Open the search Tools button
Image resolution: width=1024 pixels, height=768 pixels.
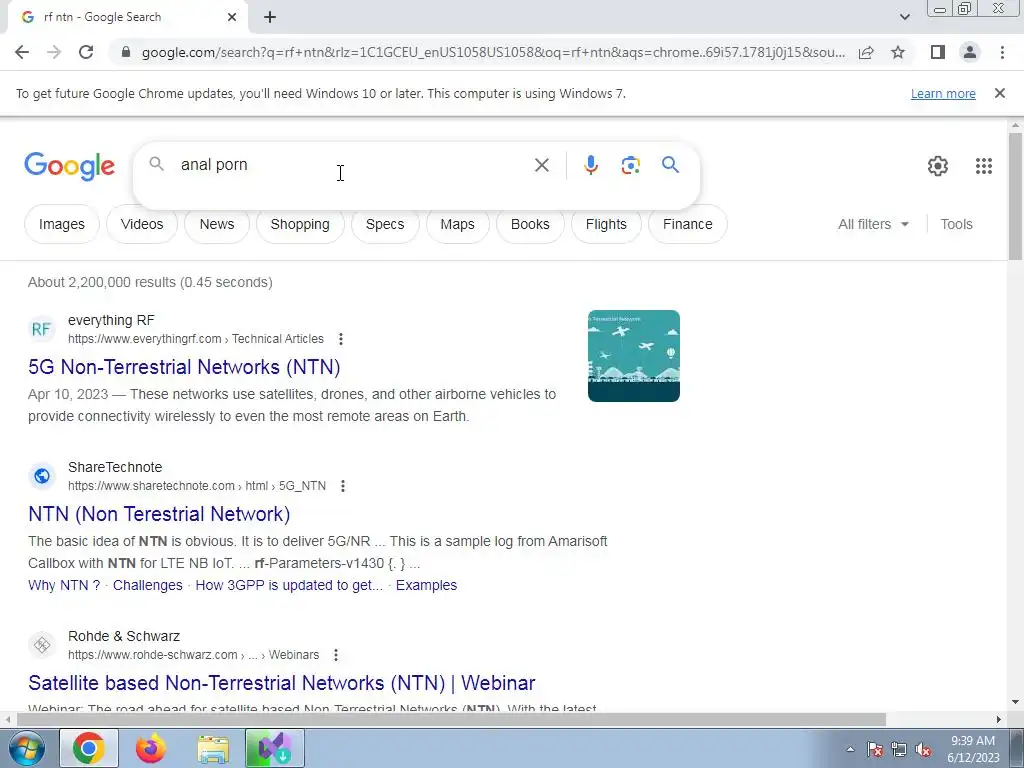[x=956, y=224]
